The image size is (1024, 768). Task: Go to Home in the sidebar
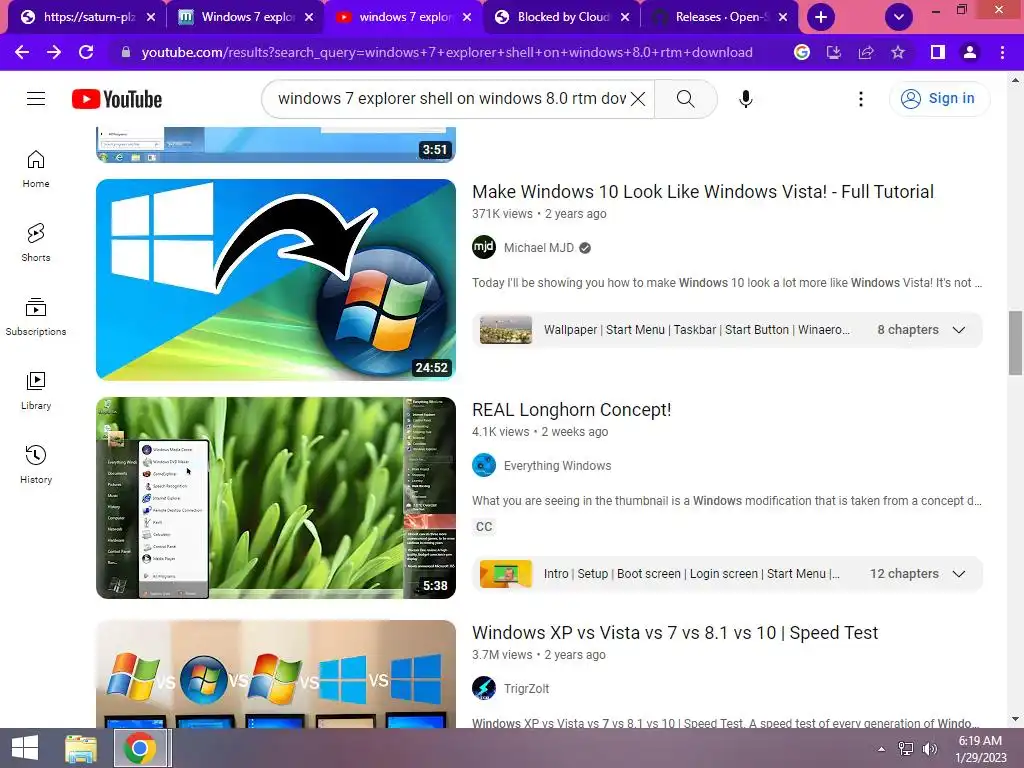tap(36, 169)
